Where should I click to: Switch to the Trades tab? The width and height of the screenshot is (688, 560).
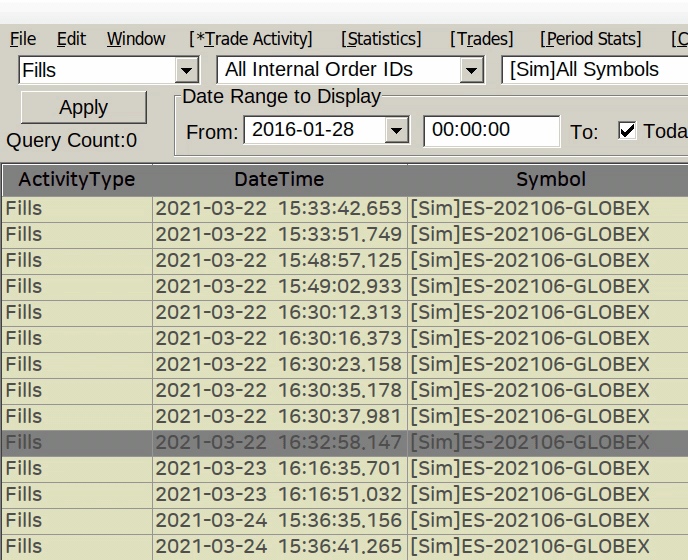click(x=481, y=39)
